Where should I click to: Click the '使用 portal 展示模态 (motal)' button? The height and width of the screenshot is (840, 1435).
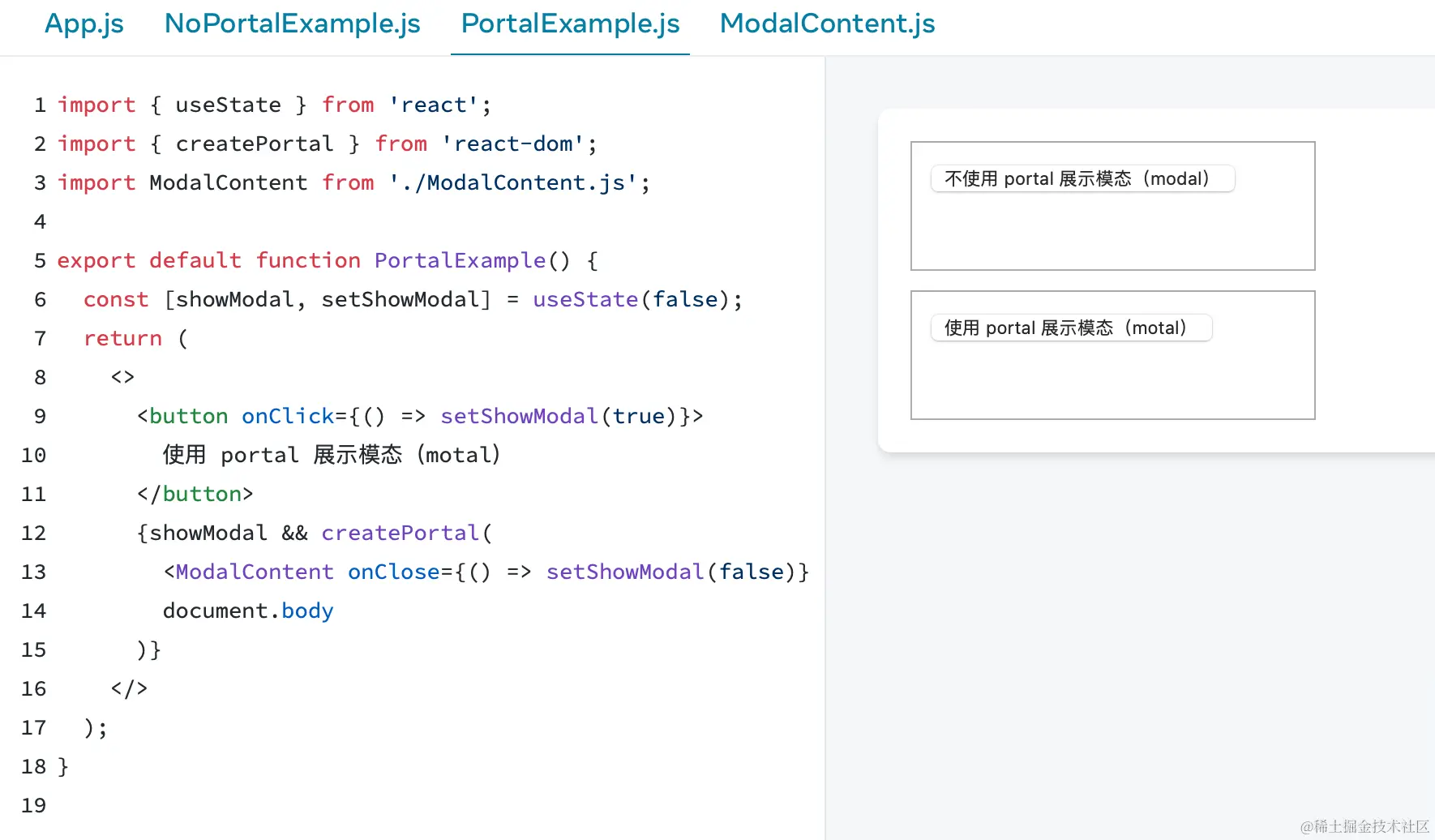1071,328
